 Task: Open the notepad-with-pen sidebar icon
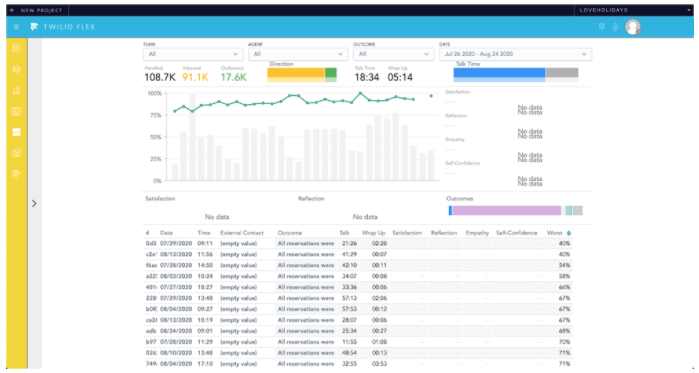16,174
